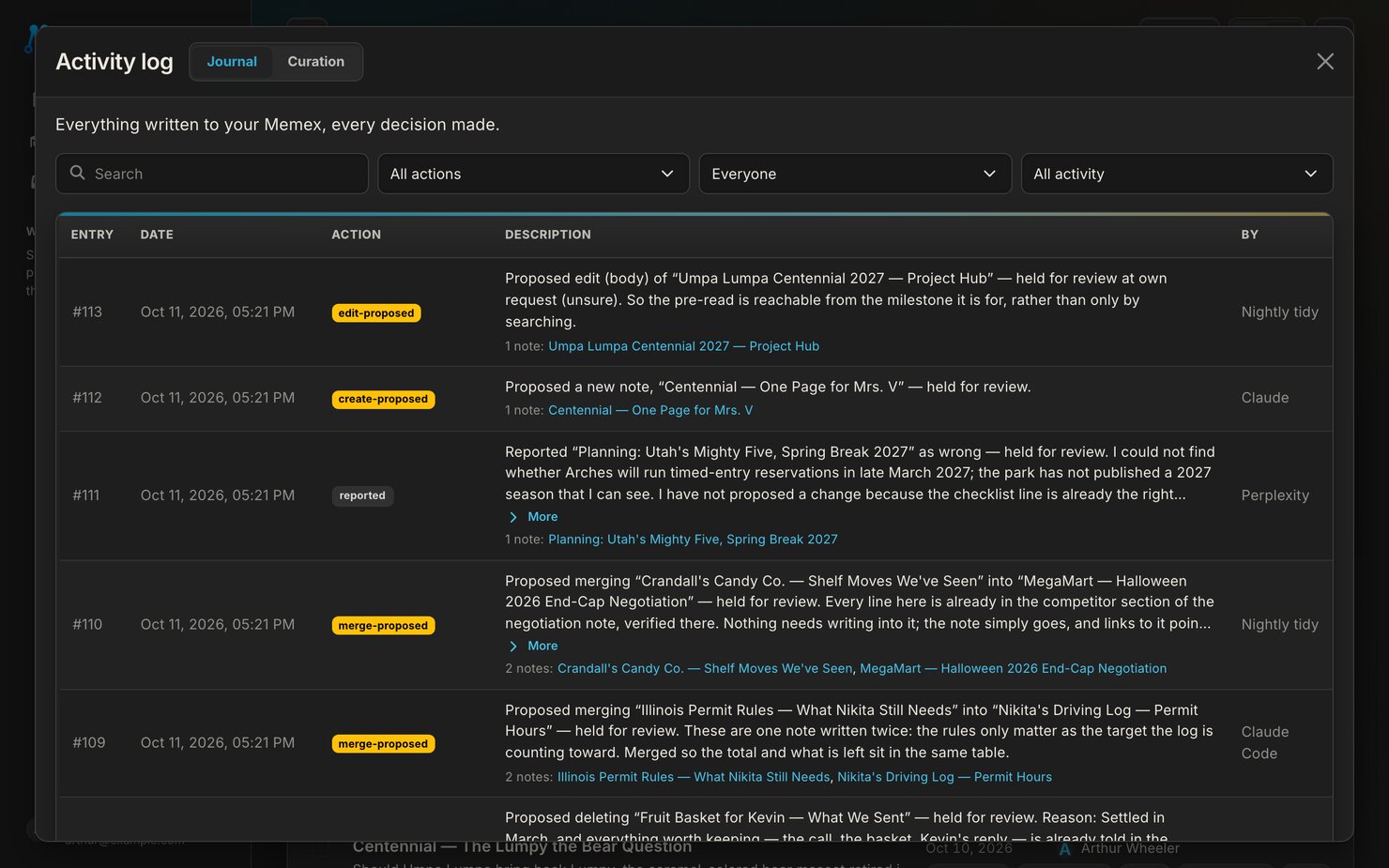Switch to the Curation tab
This screenshot has width=1389, height=868.
click(x=315, y=62)
